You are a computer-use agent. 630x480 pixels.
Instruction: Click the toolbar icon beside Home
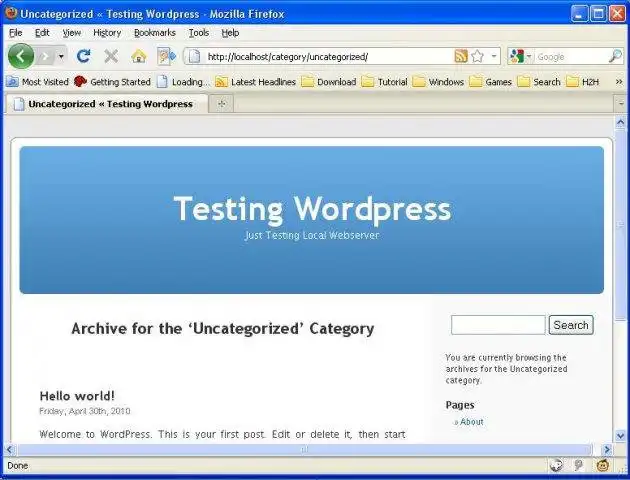coord(166,56)
